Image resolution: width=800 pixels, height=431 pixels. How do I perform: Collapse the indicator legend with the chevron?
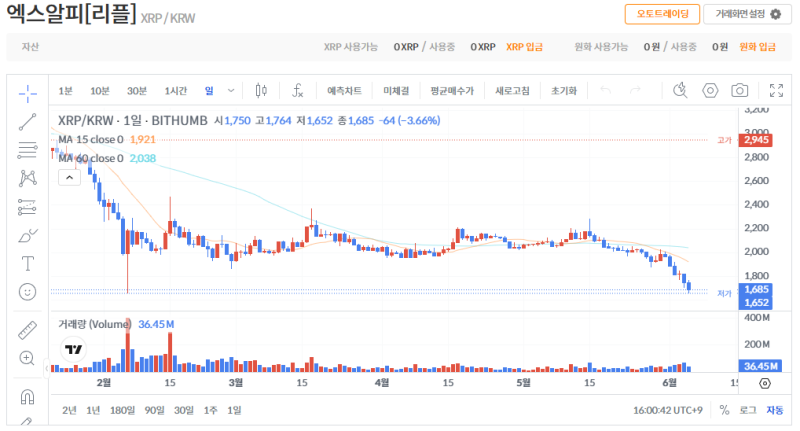click(x=69, y=178)
